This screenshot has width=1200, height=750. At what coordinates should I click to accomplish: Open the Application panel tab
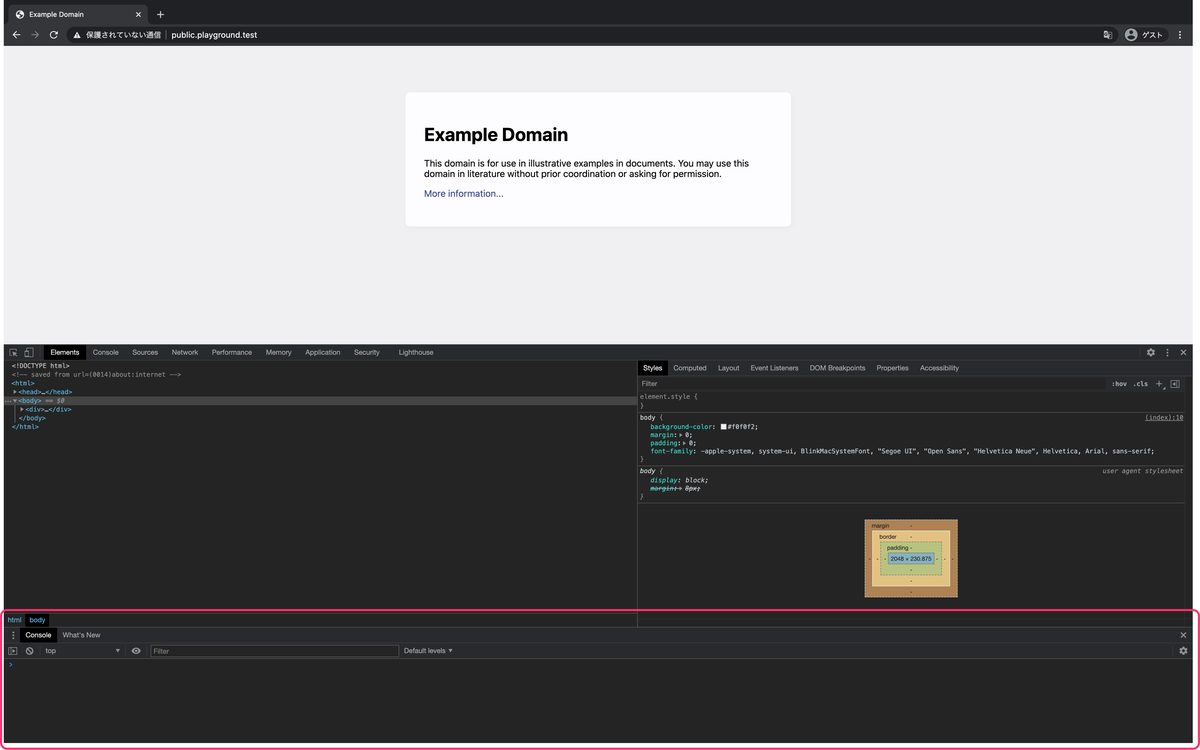(323, 353)
